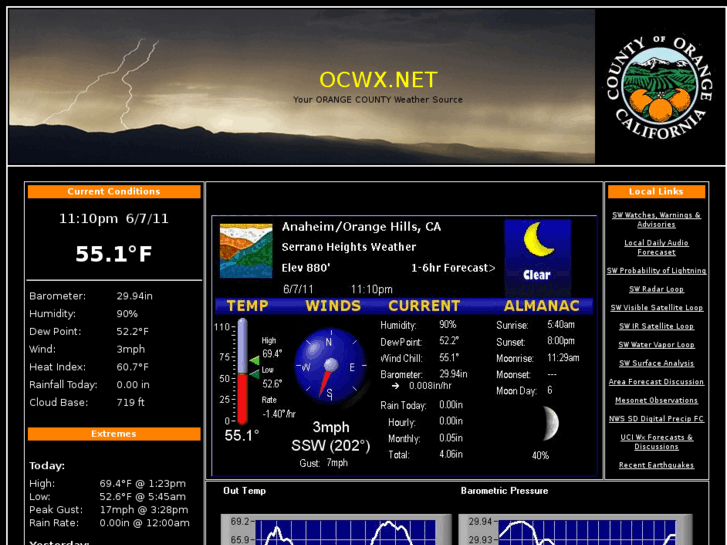Click the High 69.4°F @ 1:23pm row
Image resolution: width=727 pixels, height=545 pixels.
108,484
